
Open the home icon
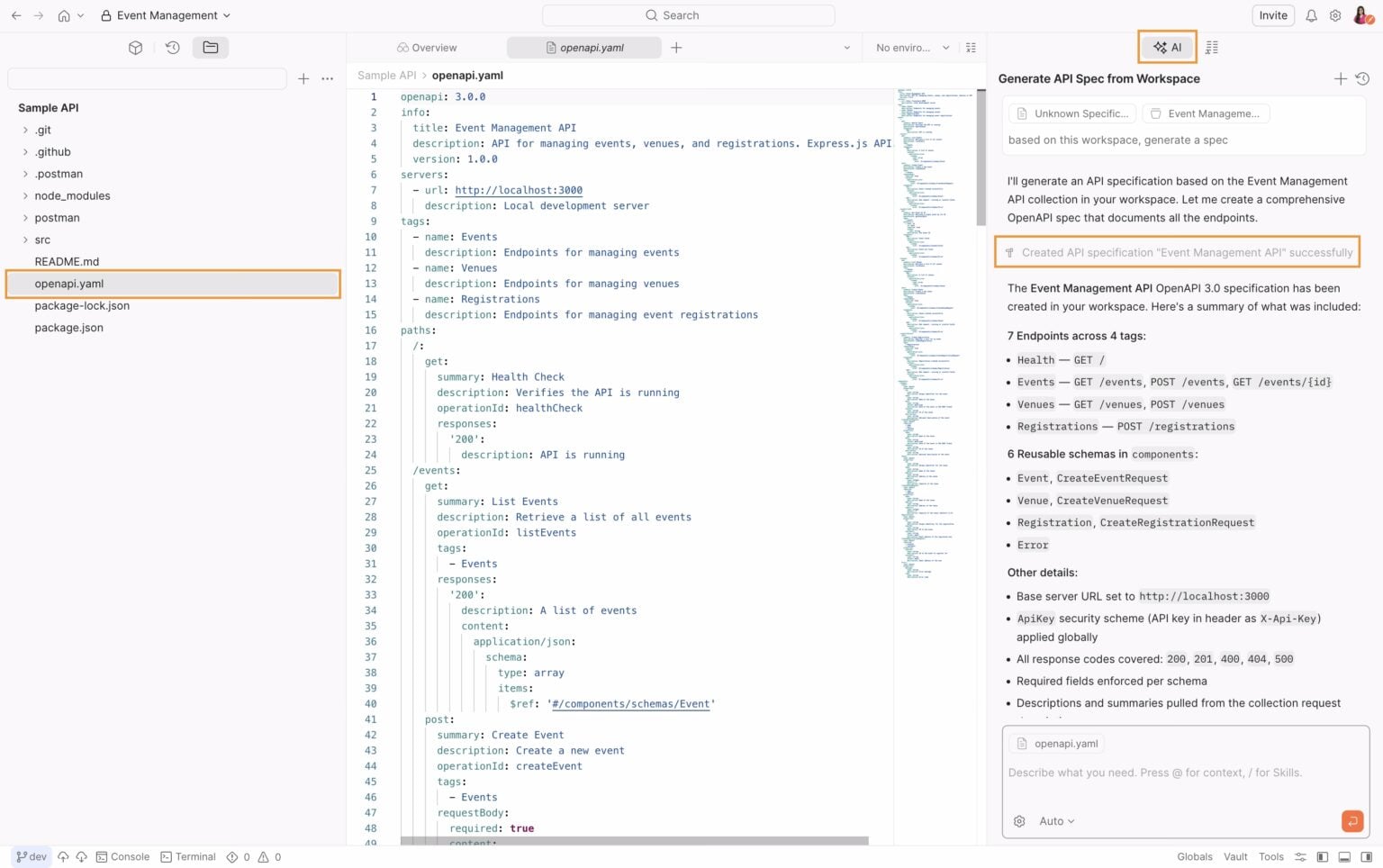pos(64,15)
